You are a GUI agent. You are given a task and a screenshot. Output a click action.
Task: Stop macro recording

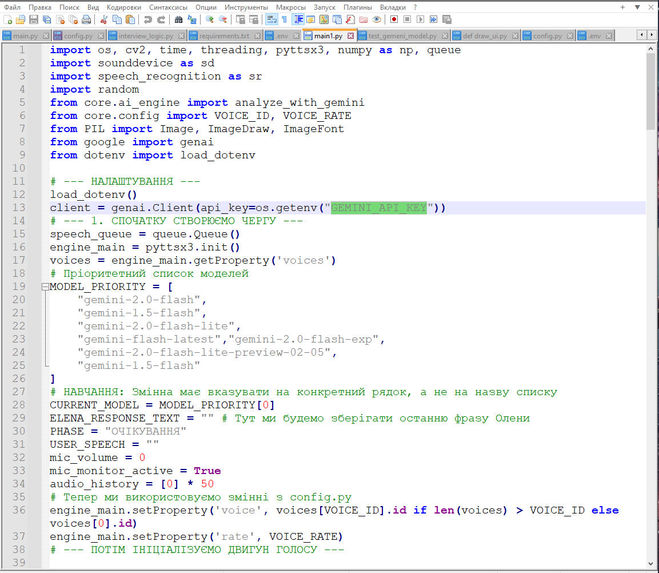407,20
